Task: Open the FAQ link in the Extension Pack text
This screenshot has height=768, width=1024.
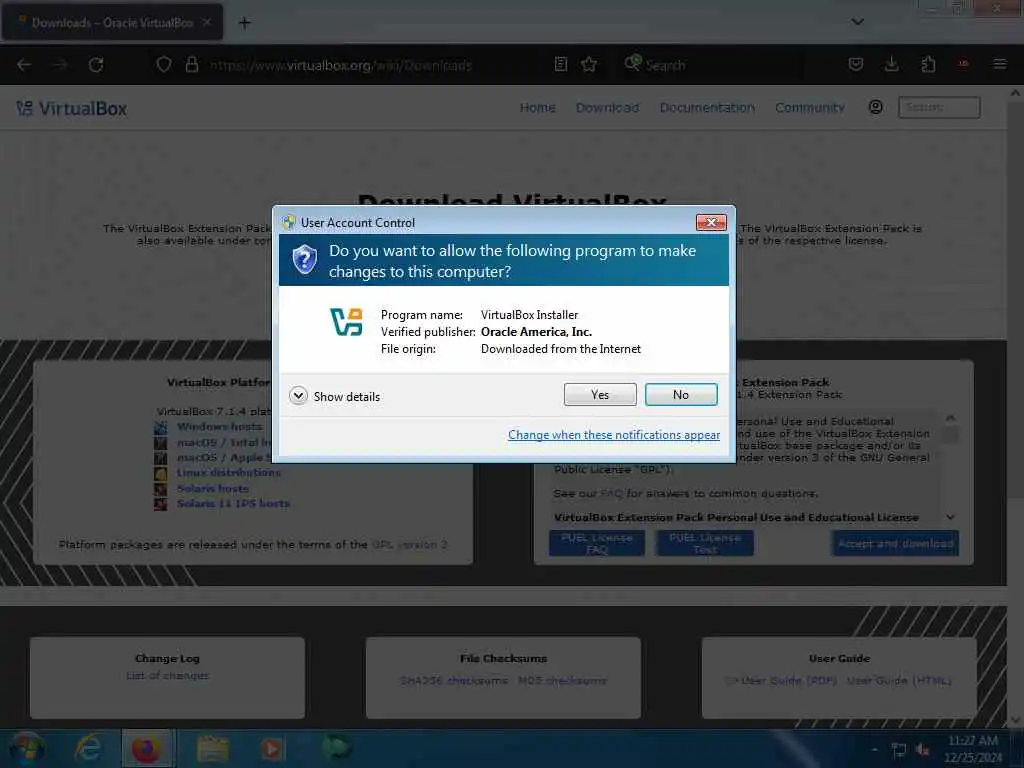Action: pyautogui.click(x=611, y=494)
